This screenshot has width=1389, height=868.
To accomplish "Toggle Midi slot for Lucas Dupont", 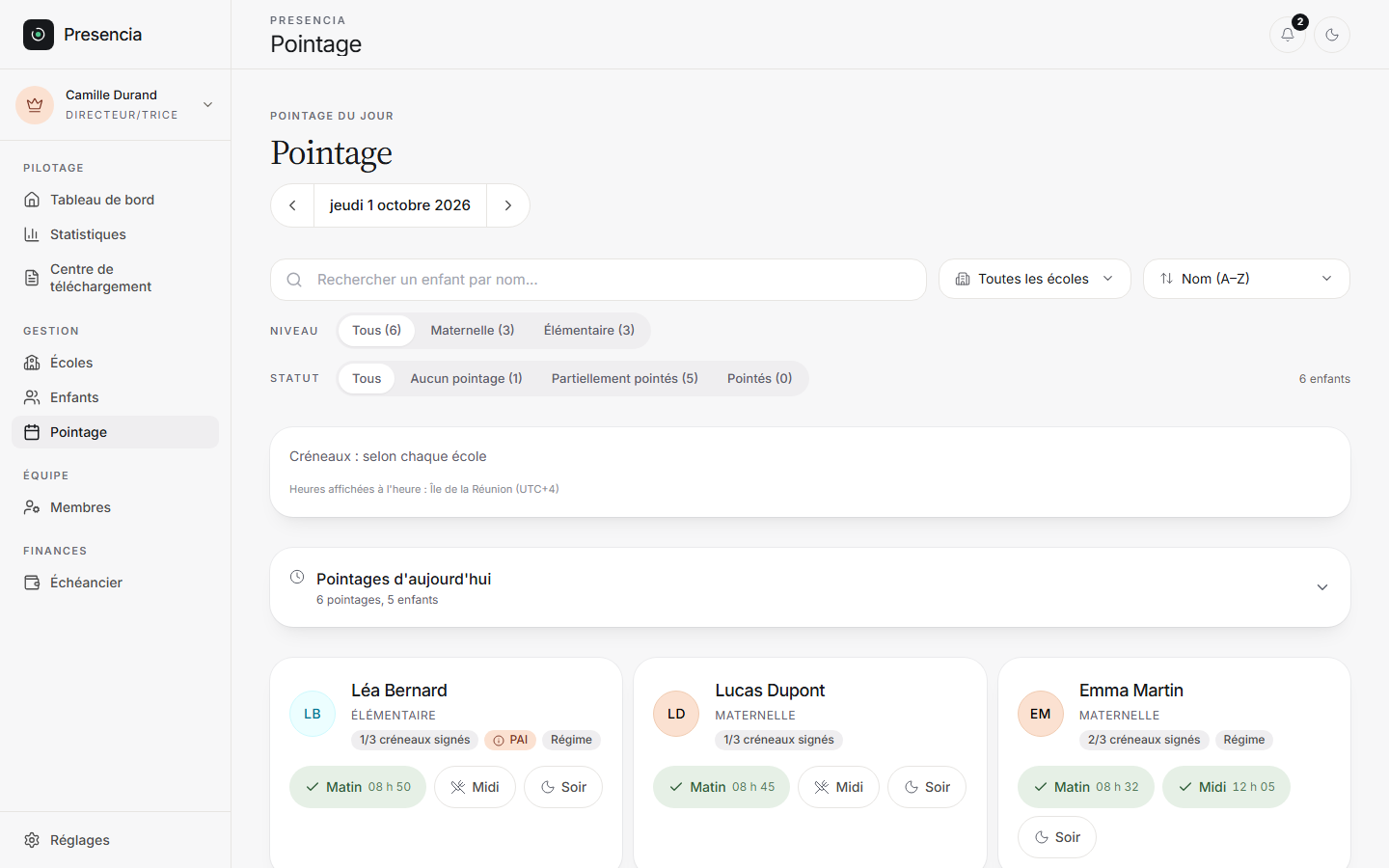I will point(838,787).
